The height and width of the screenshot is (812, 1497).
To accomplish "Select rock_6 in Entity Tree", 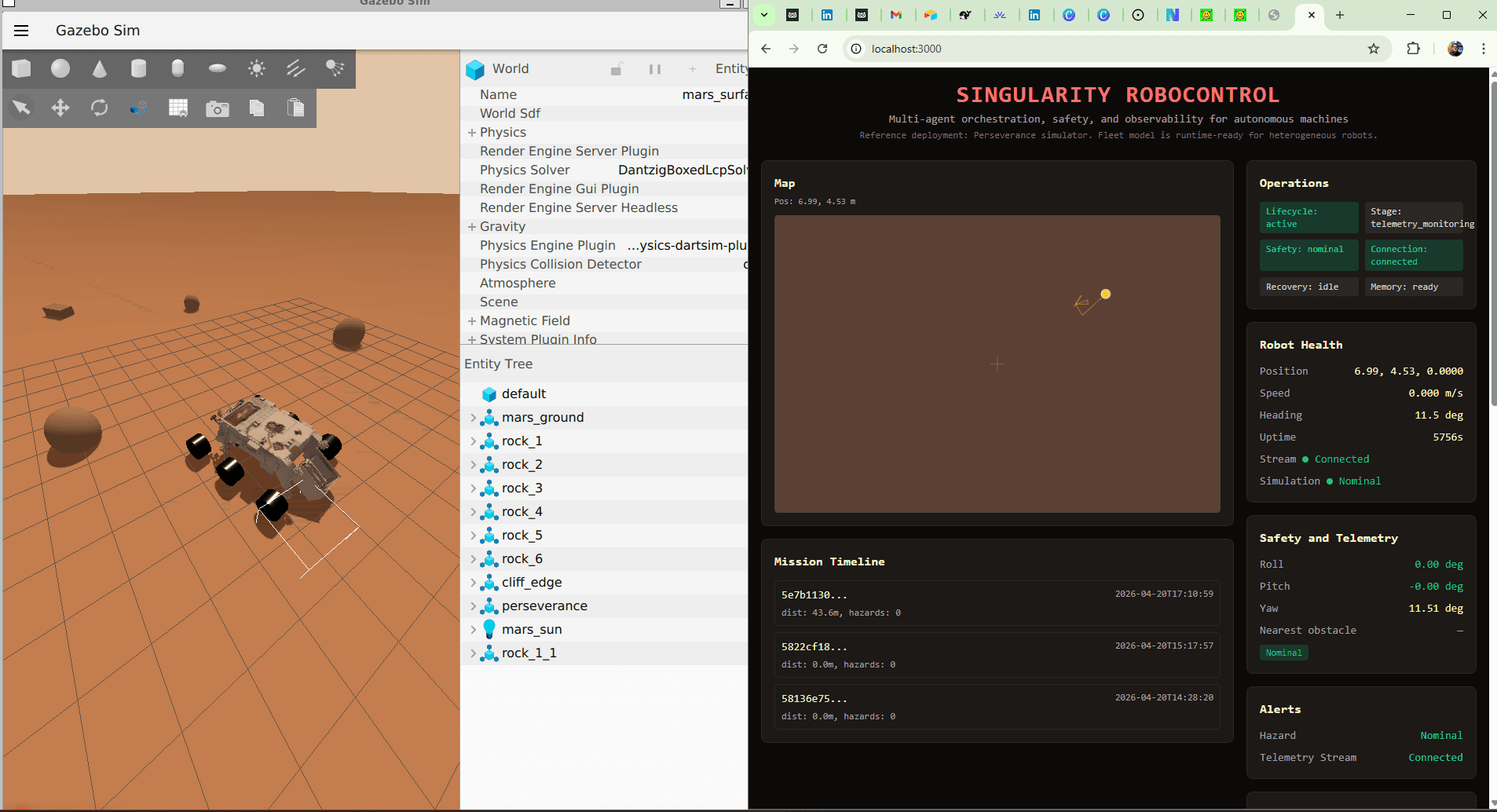I will click(x=603, y=559).
